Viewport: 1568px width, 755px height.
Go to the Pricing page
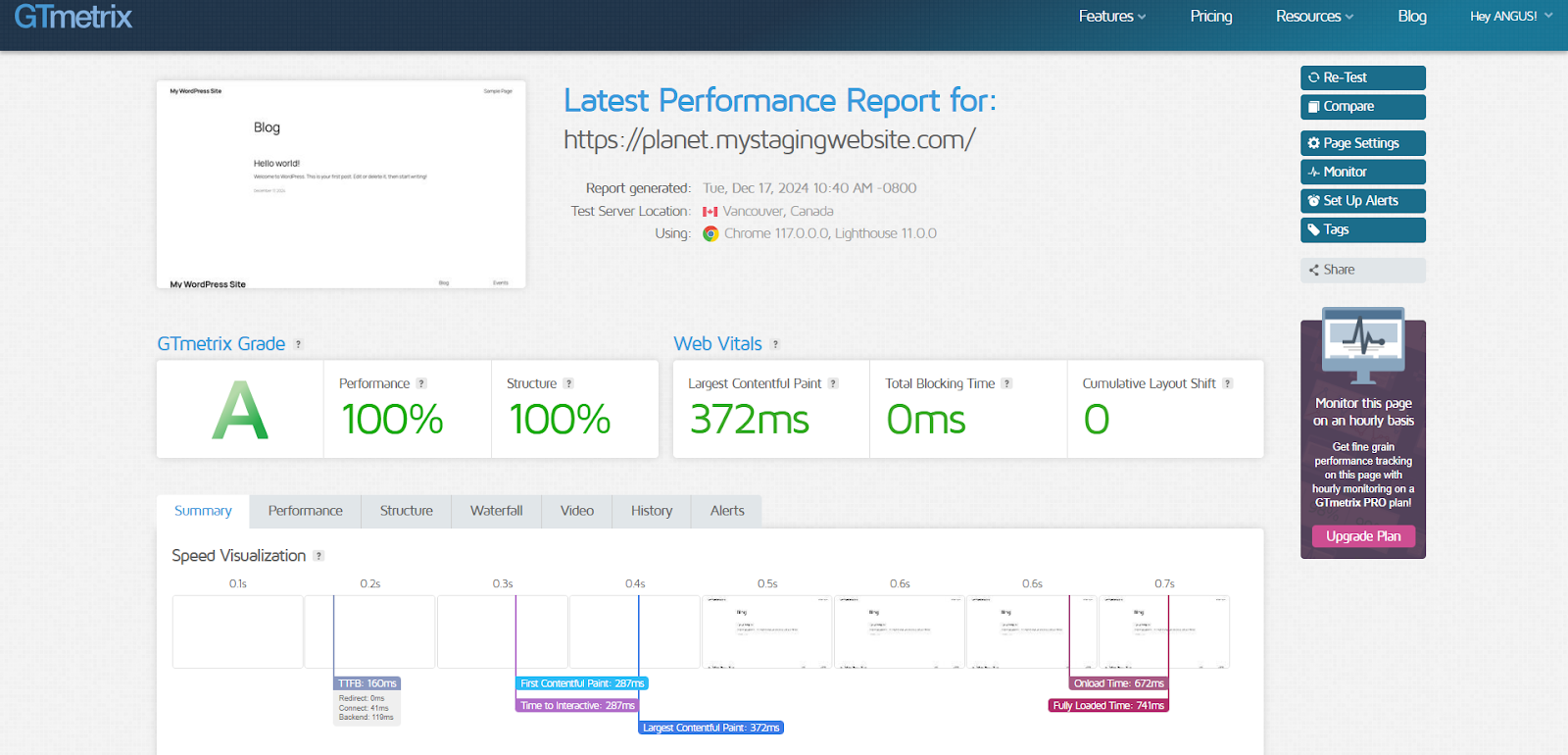point(1211,17)
